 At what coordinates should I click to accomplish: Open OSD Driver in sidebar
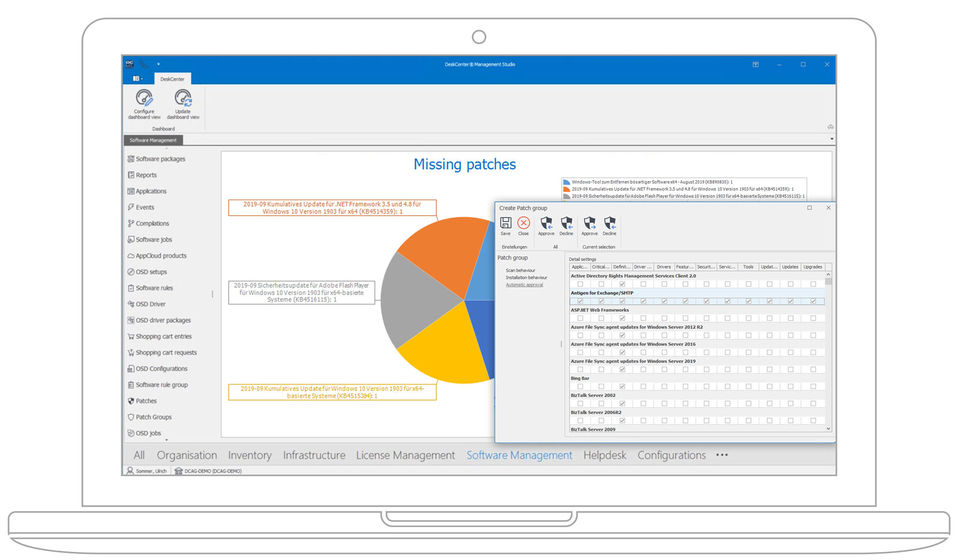[x=146, y=304]
